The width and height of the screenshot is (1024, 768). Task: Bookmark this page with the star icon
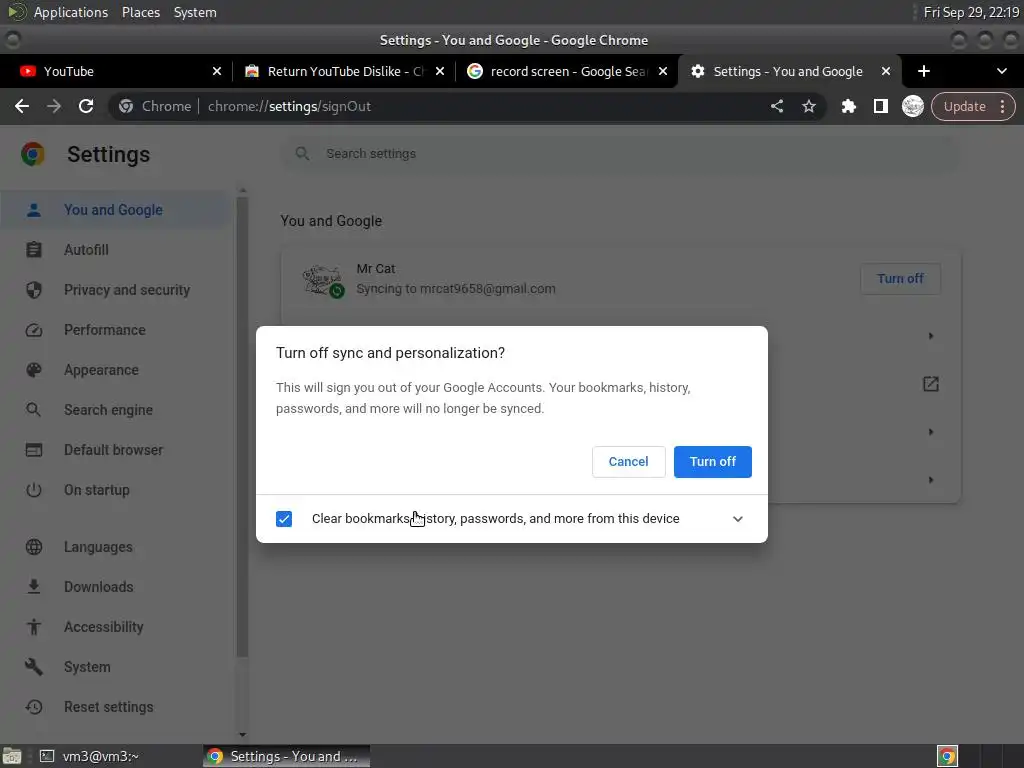pos(809,106)
